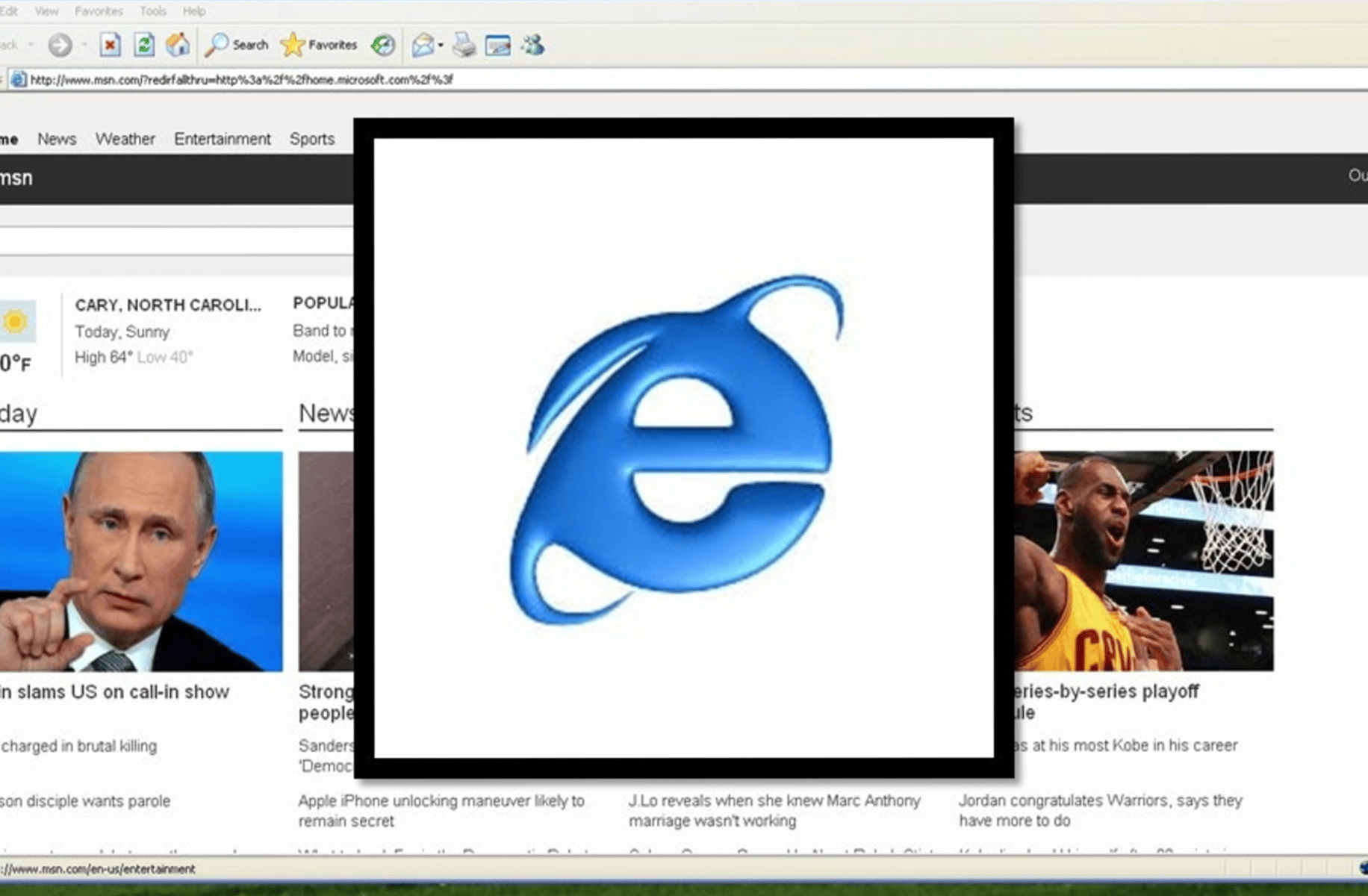Image resolution: width=1368 pixels, height=896 pixels.
Task: Click the page icon in address bar
Action: [x=19, y=80]
